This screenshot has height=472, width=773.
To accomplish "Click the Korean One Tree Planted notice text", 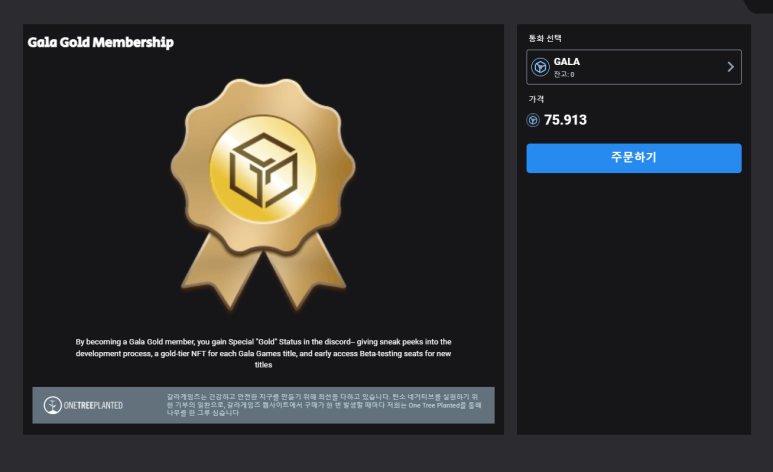I will coord(324,404).
